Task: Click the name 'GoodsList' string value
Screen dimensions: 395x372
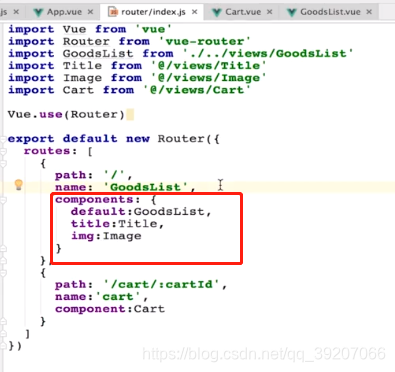Action: [x=146, y=187]
